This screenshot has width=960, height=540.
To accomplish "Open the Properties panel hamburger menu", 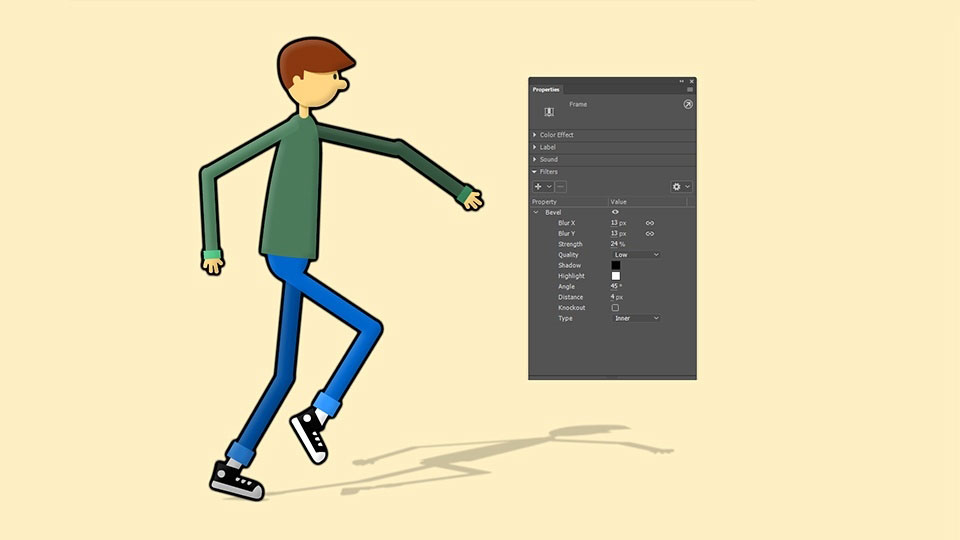I will [689, 90].
